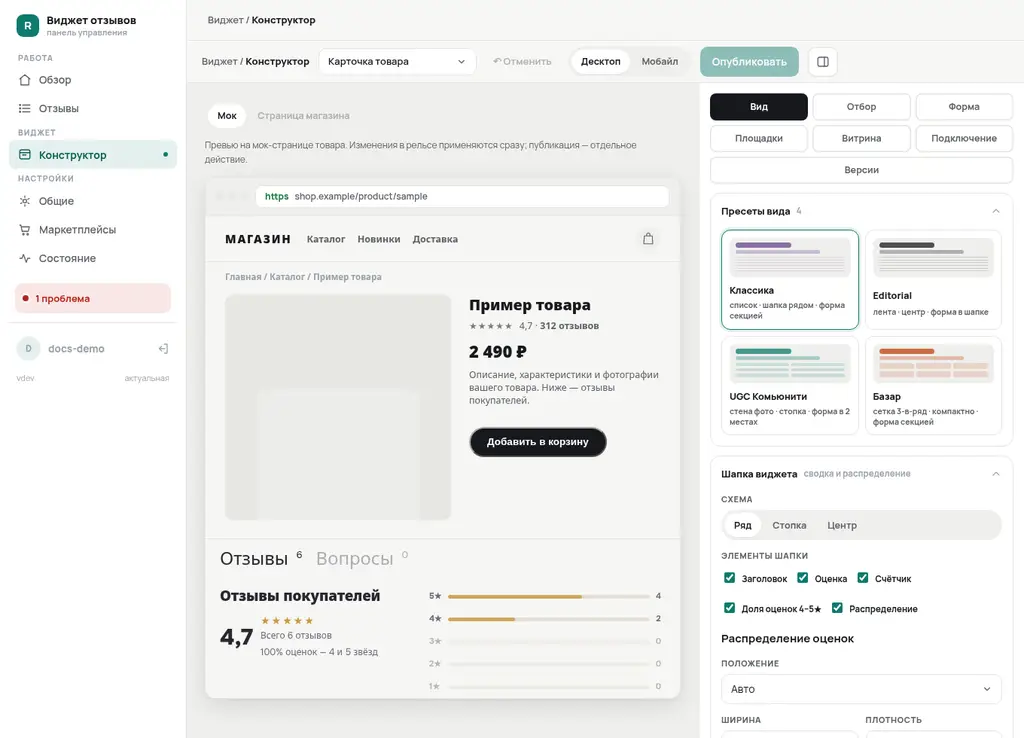The image size is (1024, 738).
Task: Click the shop.example/product/sample URL field
Action: pos(462,197)
